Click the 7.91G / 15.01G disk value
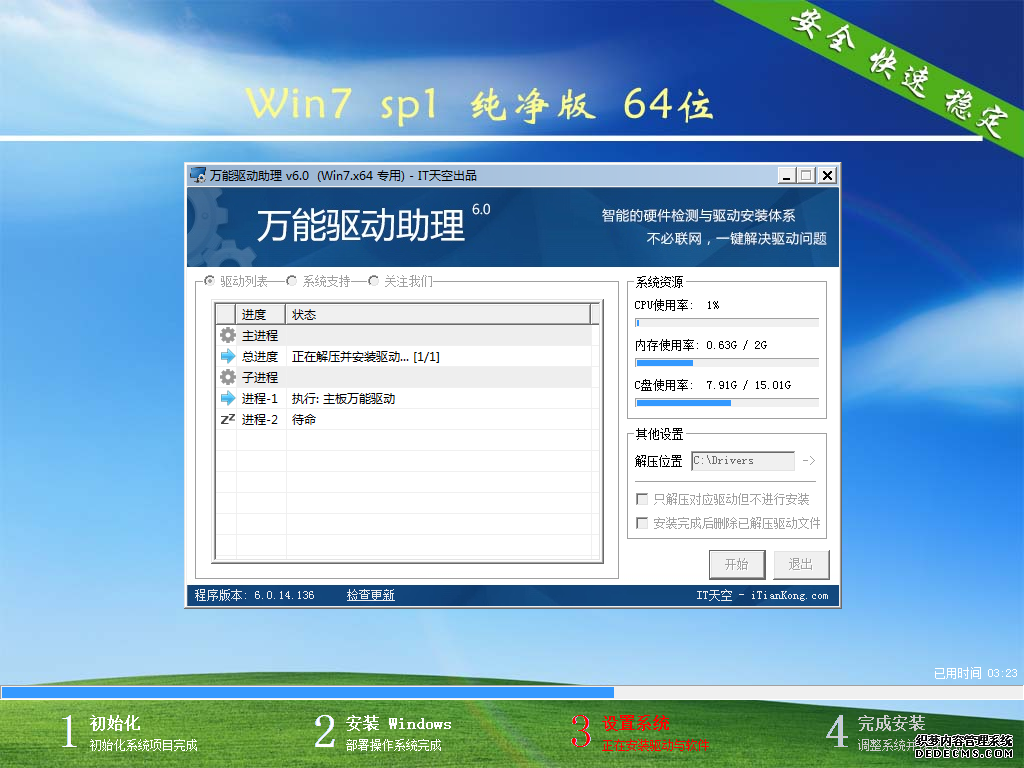 coord(748,385)
